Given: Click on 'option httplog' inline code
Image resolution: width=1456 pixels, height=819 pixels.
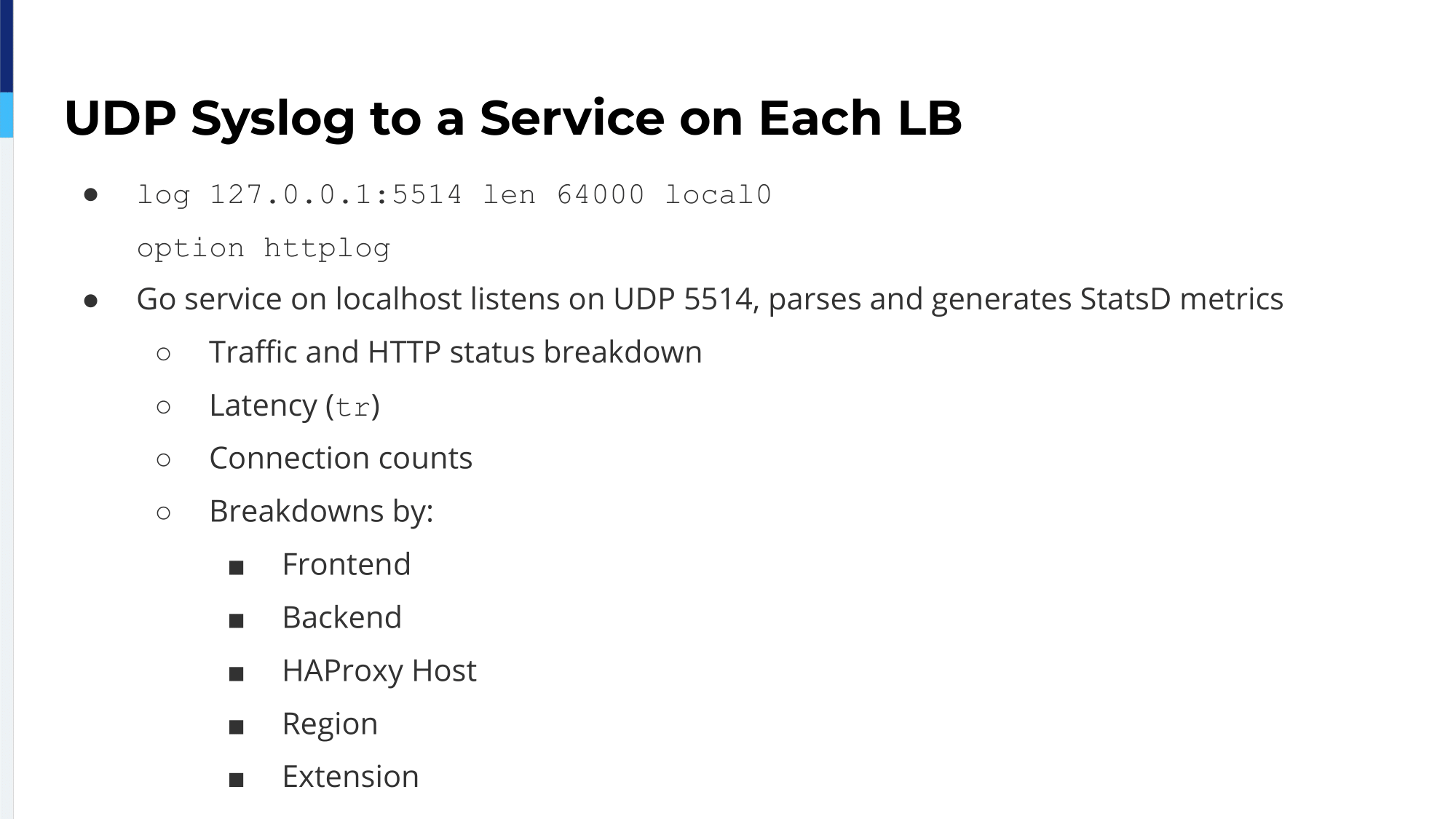Looking at the screenshot, I should click(x=264, y=248).
